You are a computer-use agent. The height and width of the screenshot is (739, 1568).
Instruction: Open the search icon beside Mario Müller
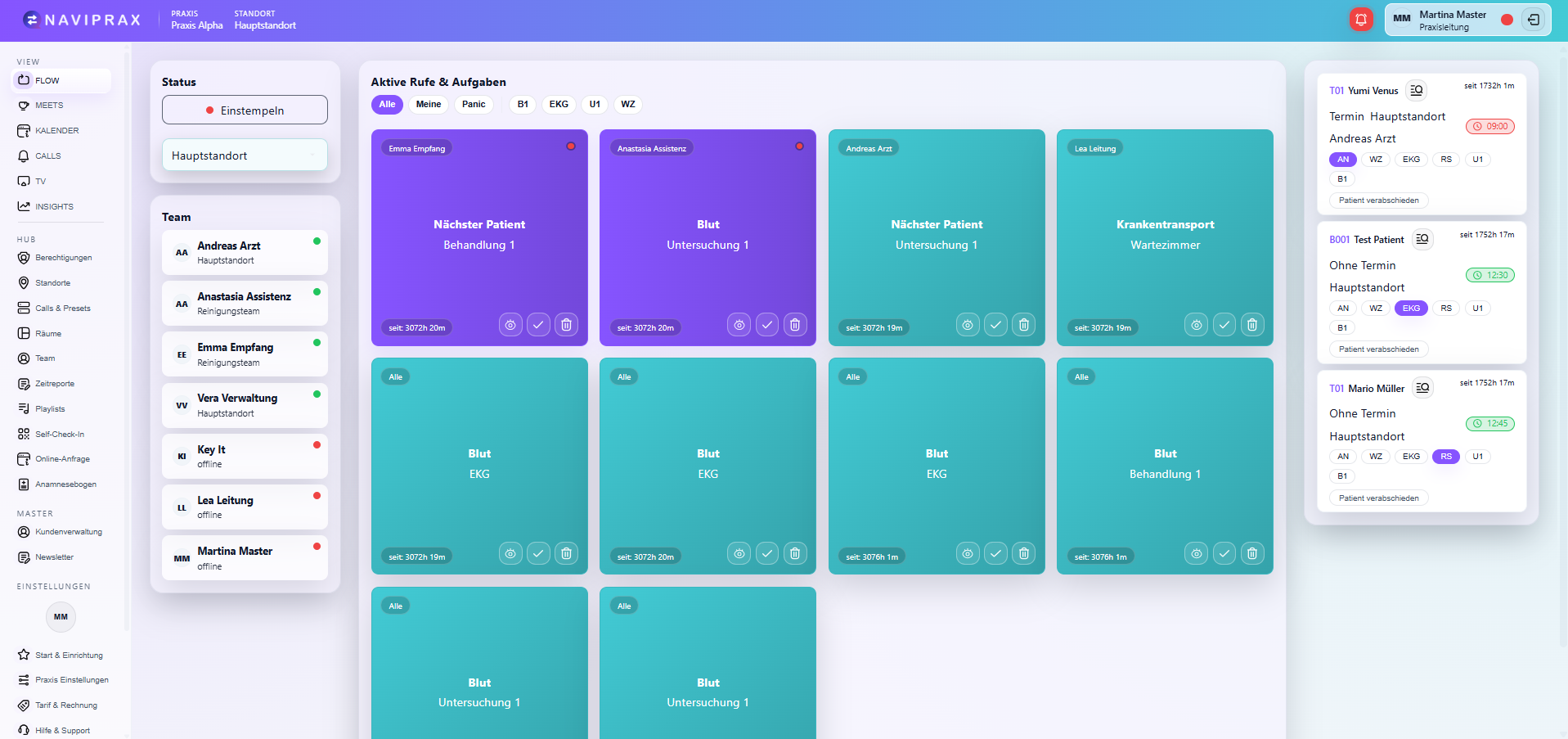(x=1423, y=388)
